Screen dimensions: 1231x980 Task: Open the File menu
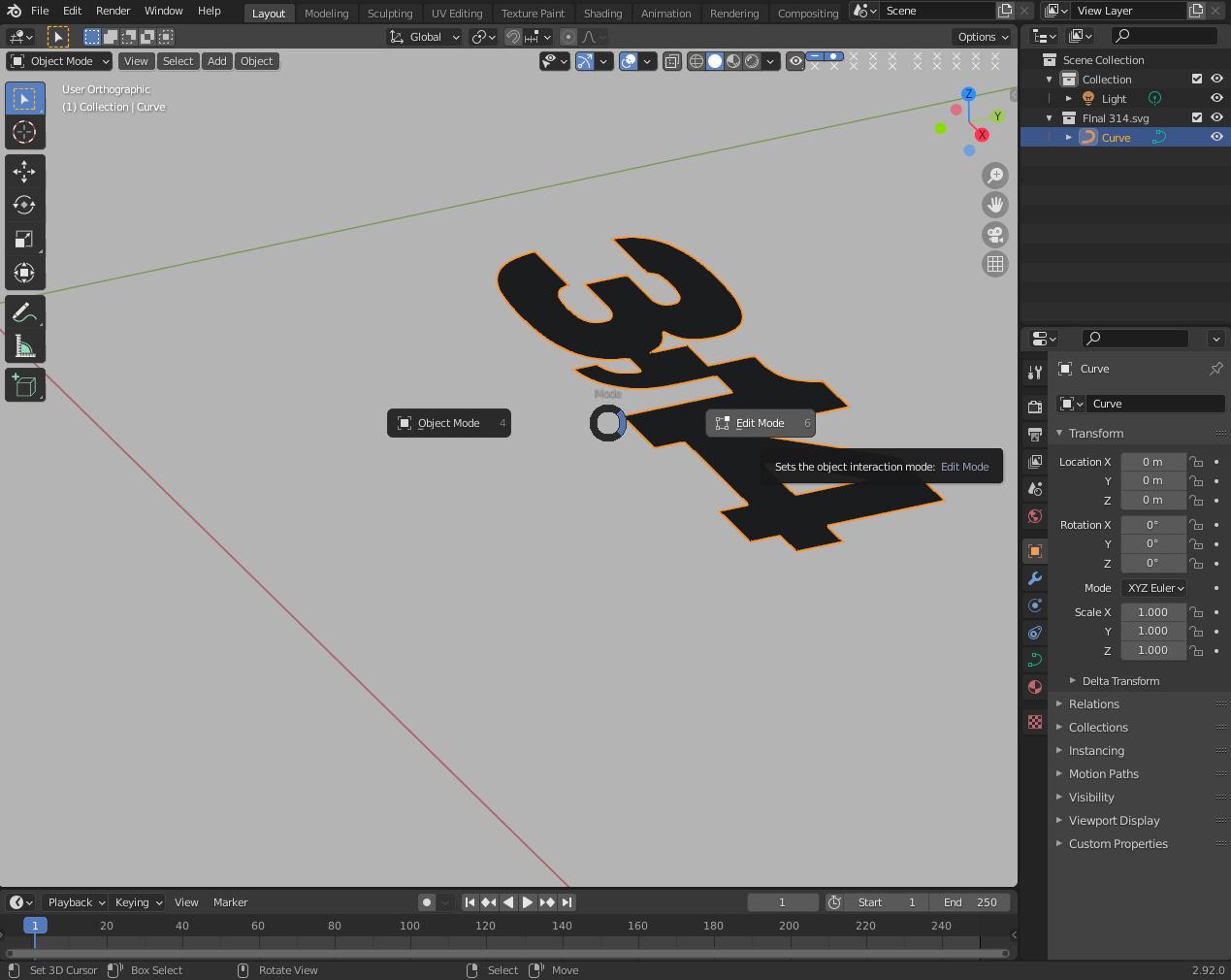(40, 11)
